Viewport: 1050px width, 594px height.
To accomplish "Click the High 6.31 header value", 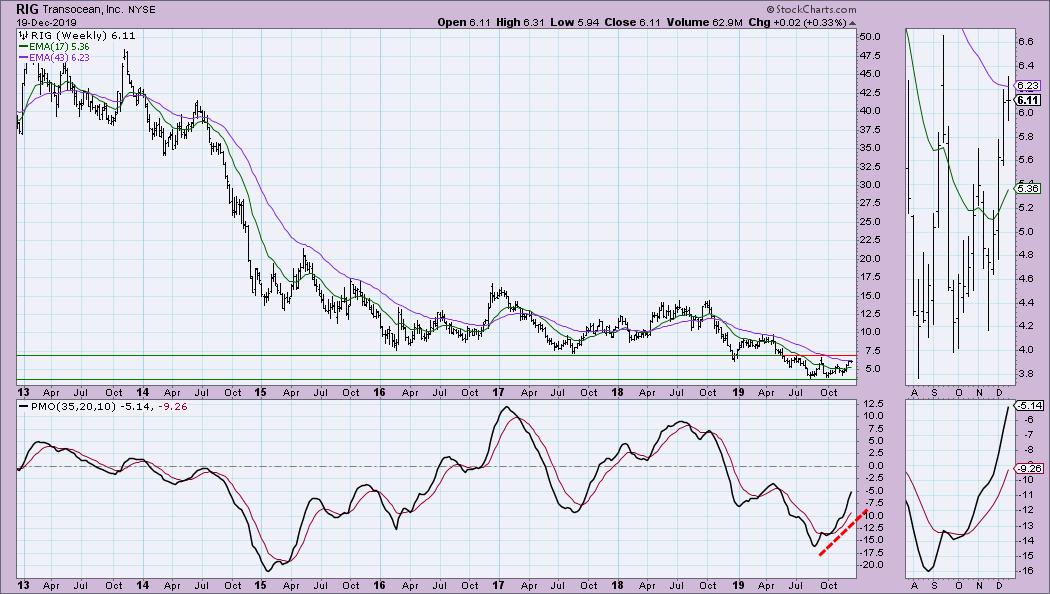I will click(x=521, y=22).
